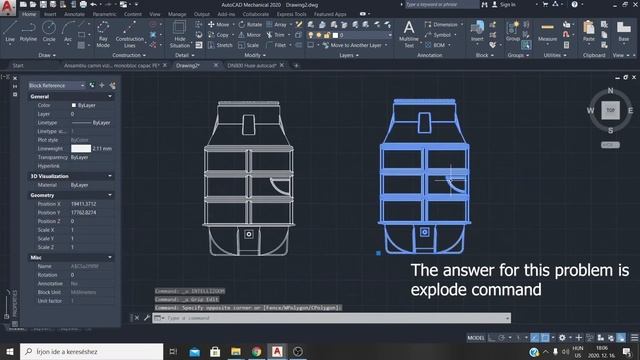Click the blue grip of selected block
The image size is (640, 360).
point(378,253)
